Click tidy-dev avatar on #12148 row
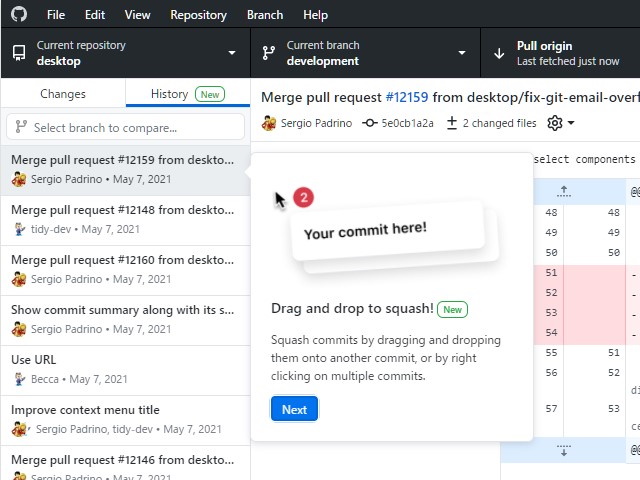 19,229
